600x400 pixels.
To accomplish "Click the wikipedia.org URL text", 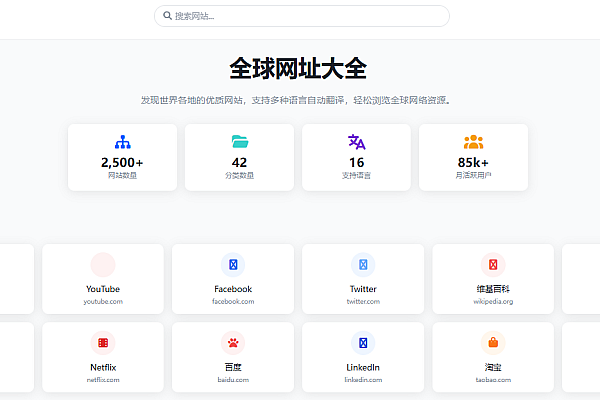I will (493, 302).
